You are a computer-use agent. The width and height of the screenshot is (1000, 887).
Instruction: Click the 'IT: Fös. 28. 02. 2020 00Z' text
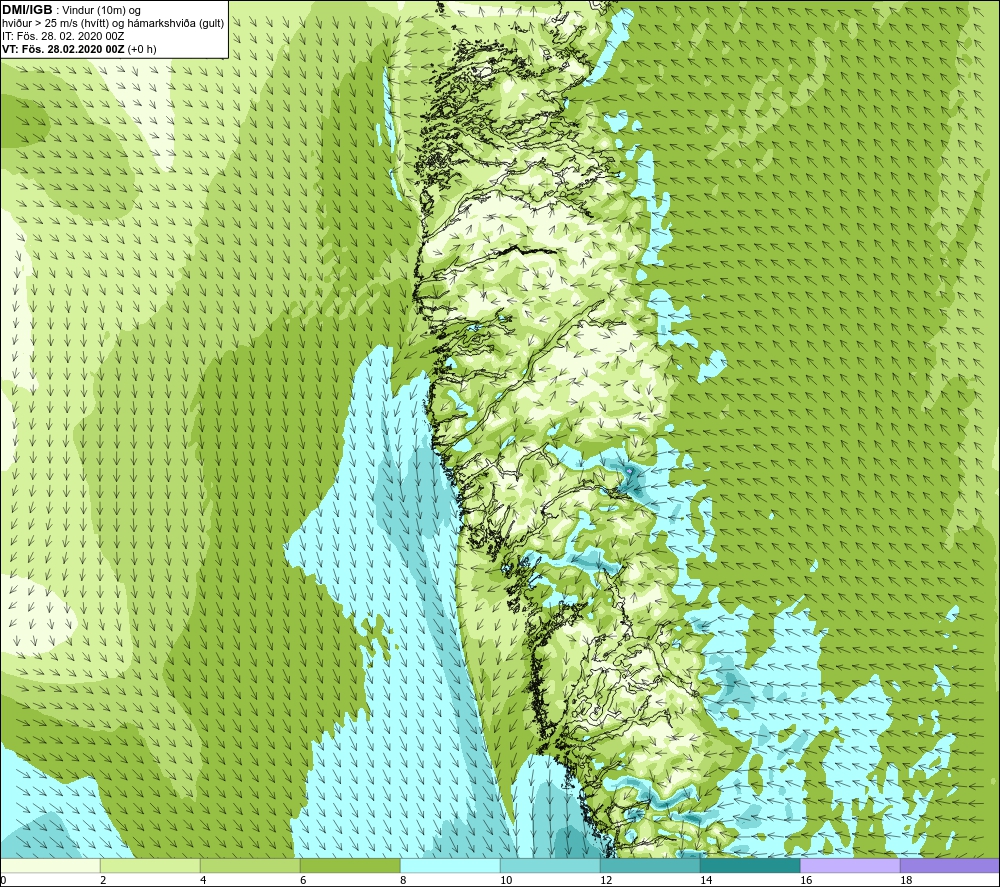pos(61,36)
